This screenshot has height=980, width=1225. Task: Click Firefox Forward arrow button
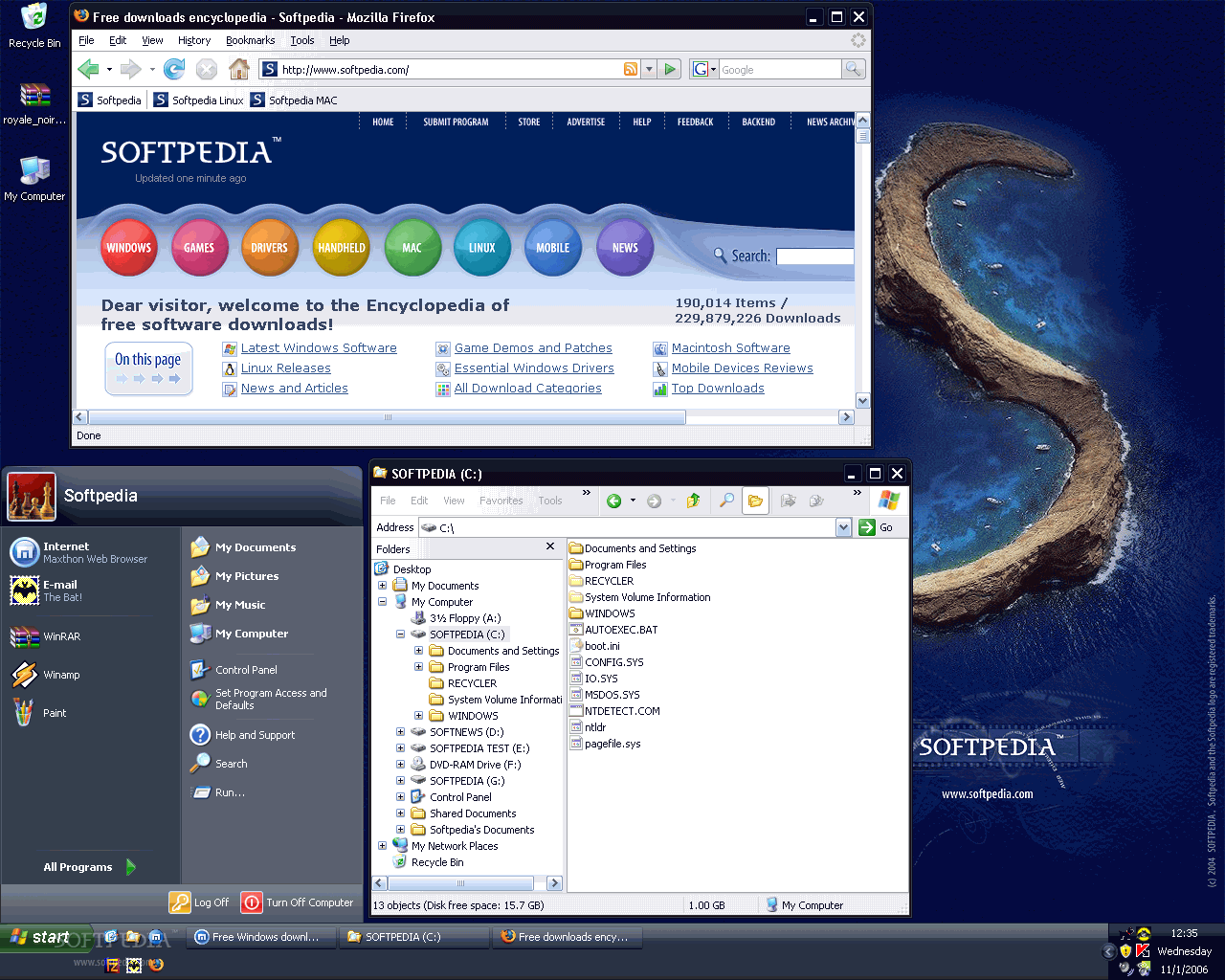point(131,69)
